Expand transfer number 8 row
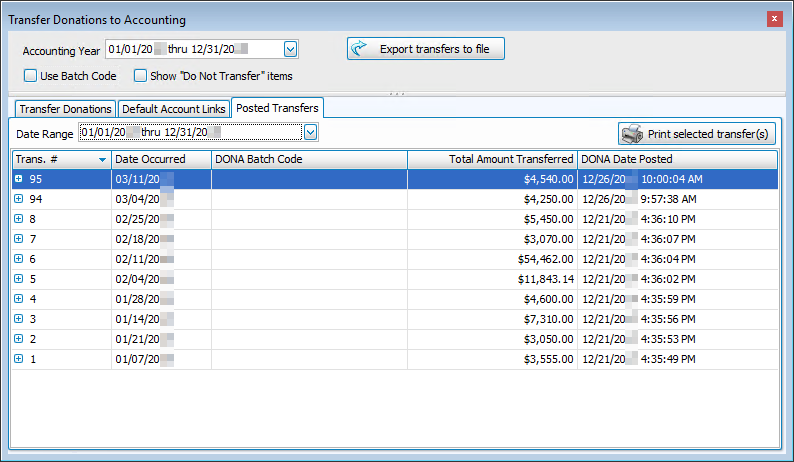The height and width of the screenshot is (462, 794). [x=19, y=219]
